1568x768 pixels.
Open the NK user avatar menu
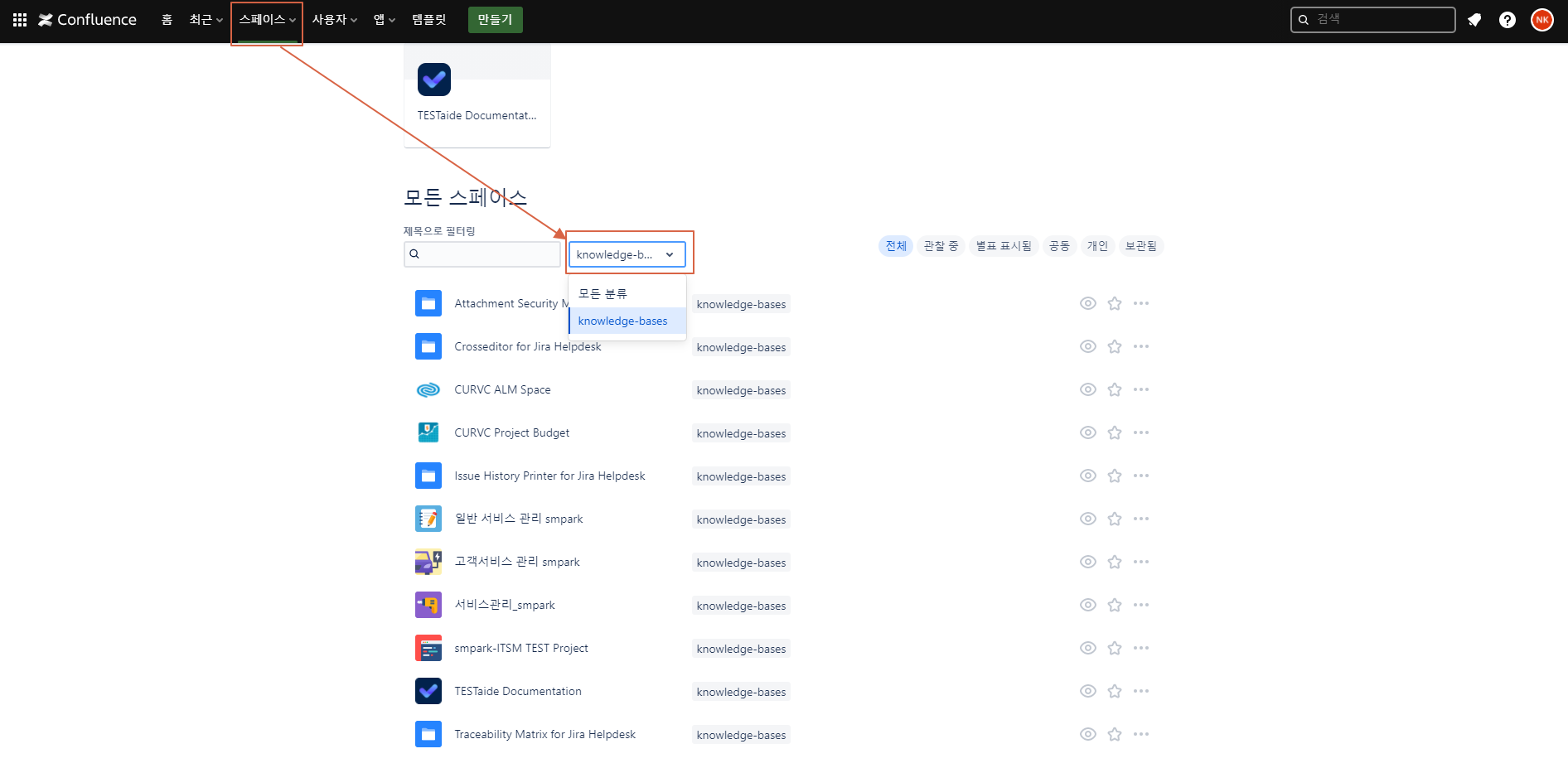(x=1542, y=20)
